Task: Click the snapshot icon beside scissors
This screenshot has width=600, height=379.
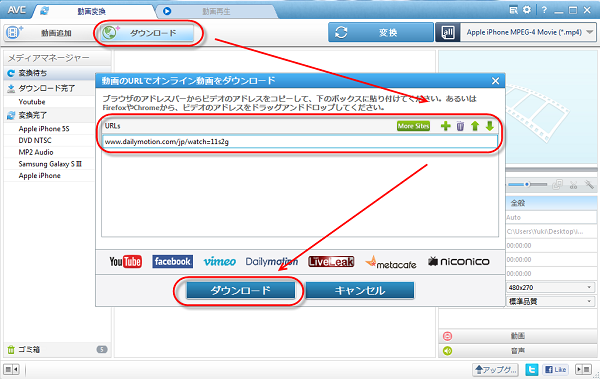Action: [558, 185]
